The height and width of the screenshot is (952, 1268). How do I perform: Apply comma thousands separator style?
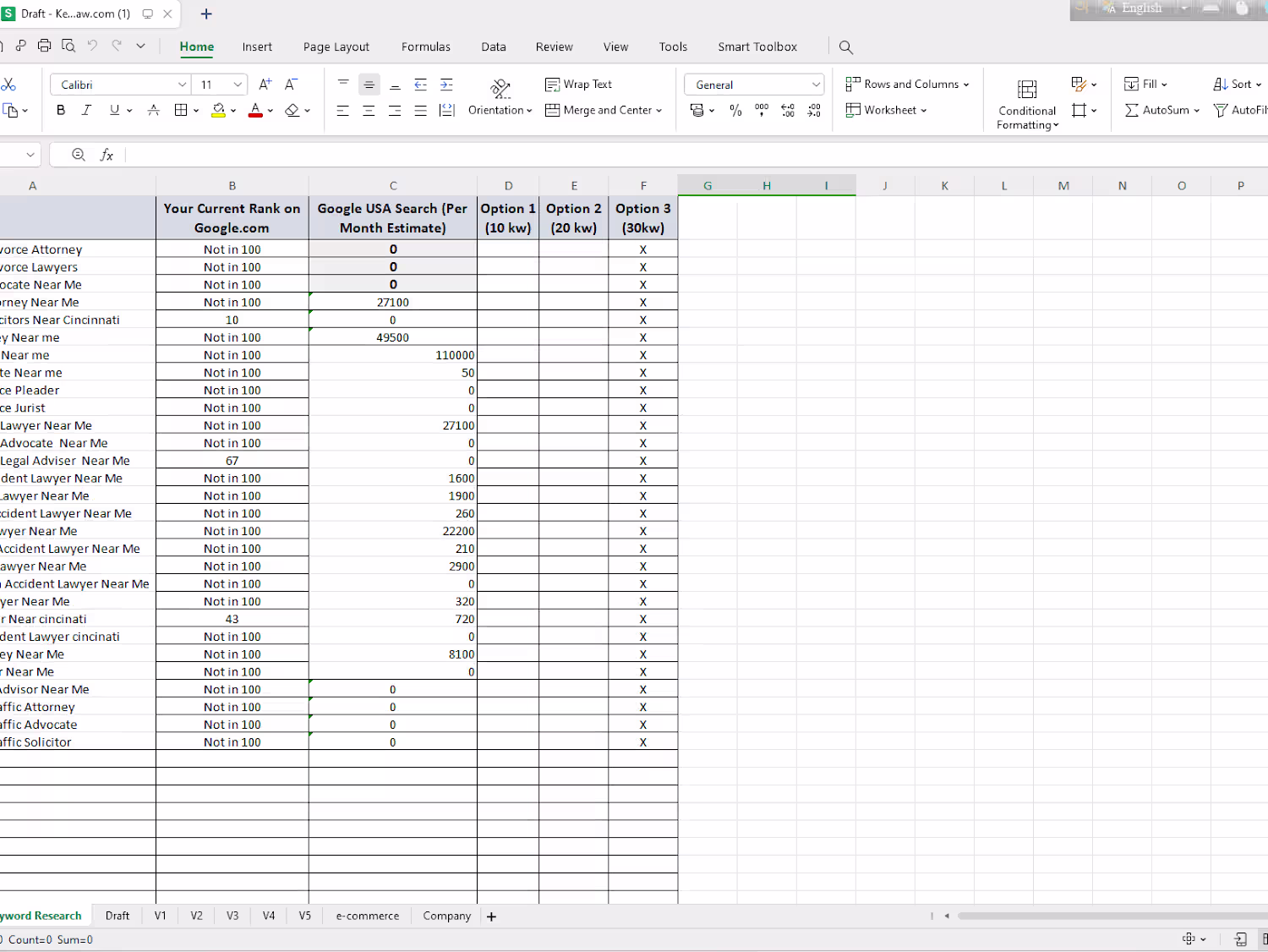[762, 111]
